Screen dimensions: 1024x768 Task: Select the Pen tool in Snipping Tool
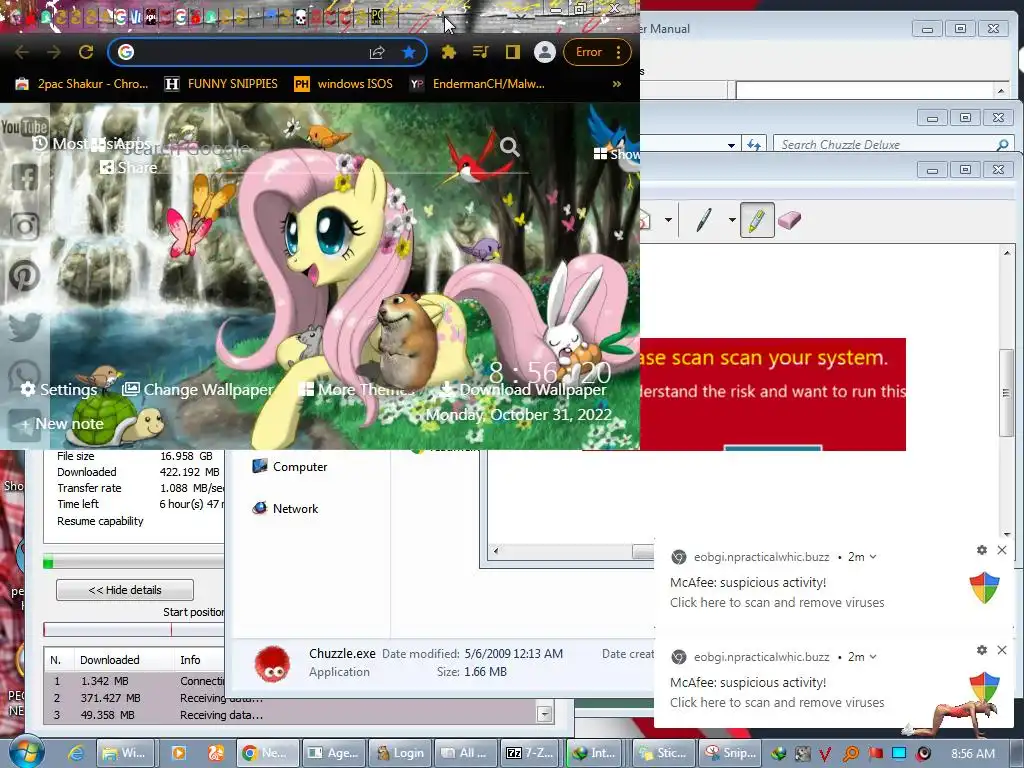[703, 220]
